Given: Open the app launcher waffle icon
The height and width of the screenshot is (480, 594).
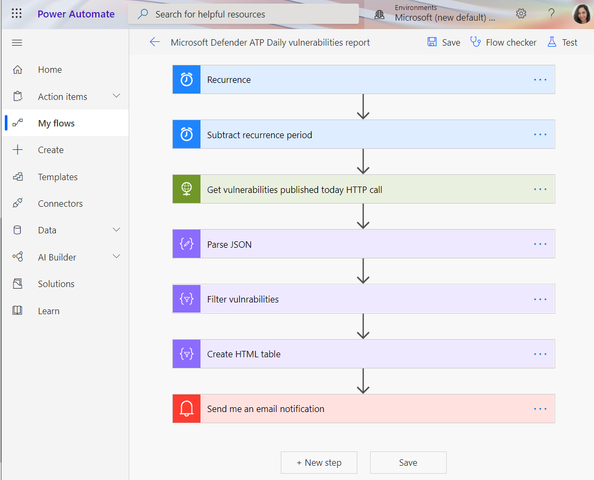Looking at the screenshot, I should tap(16, 14).
